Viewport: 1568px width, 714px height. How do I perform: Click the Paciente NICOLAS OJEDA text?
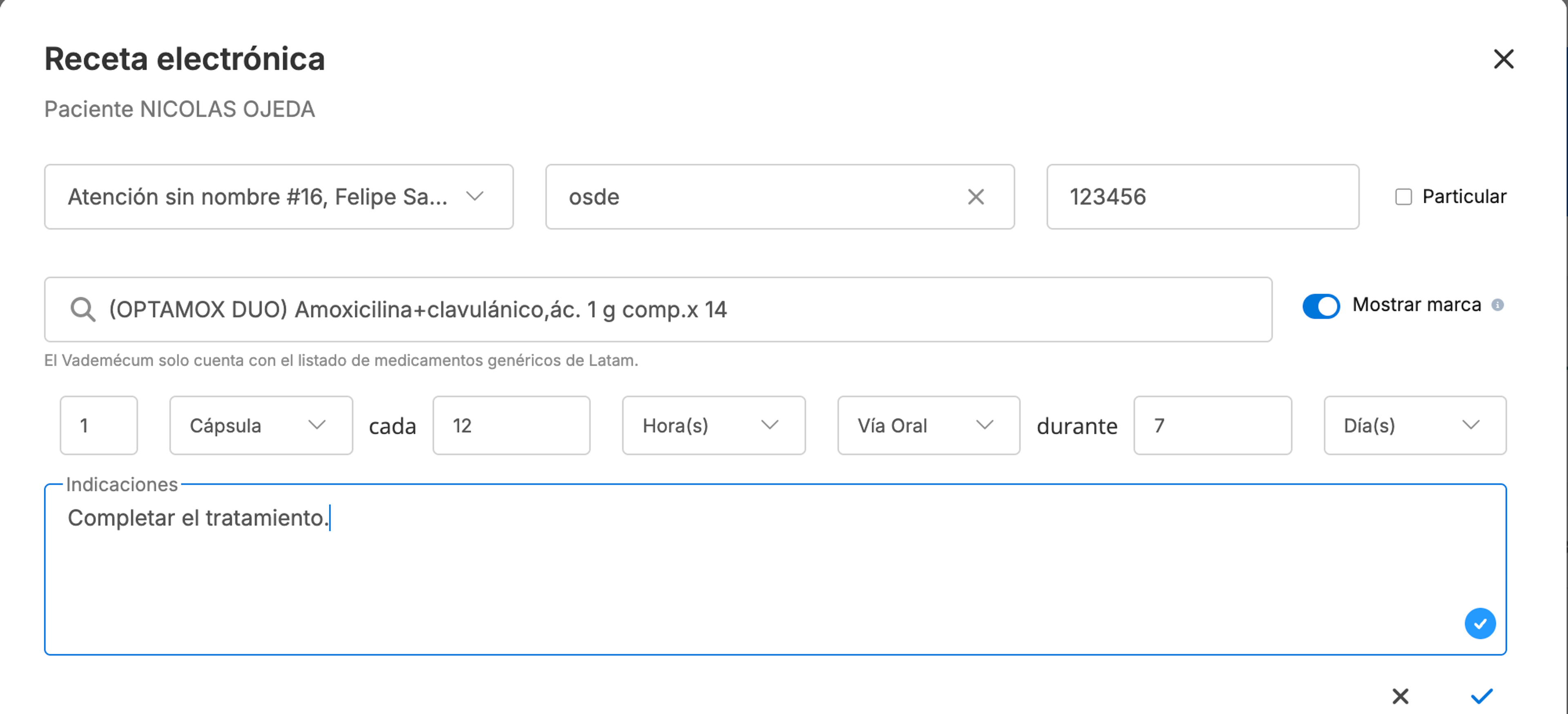click(180, 109)
